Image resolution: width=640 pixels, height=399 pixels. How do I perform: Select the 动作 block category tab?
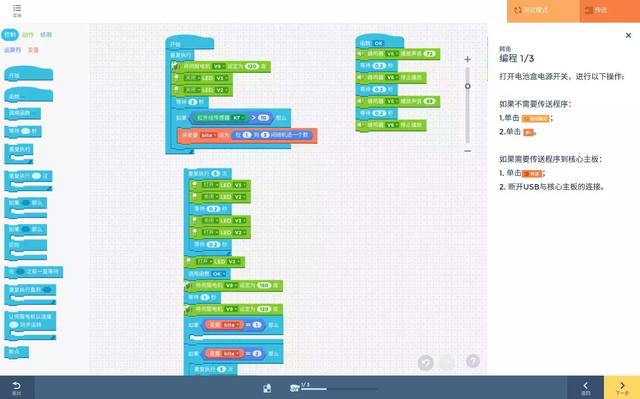28,35
